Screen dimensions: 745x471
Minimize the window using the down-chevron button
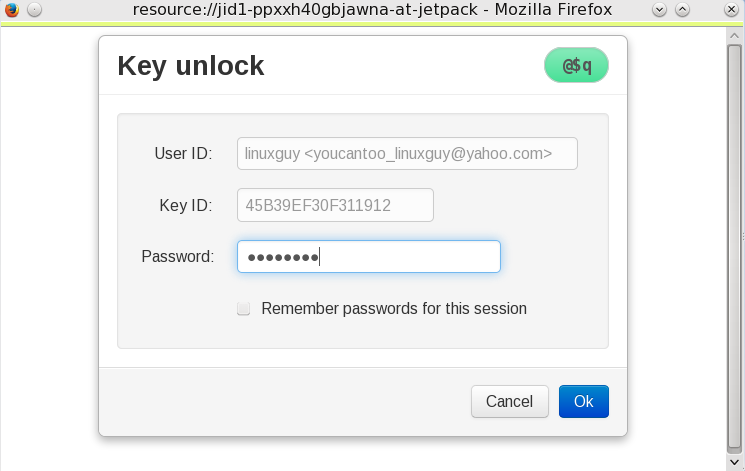coord(659,10)
